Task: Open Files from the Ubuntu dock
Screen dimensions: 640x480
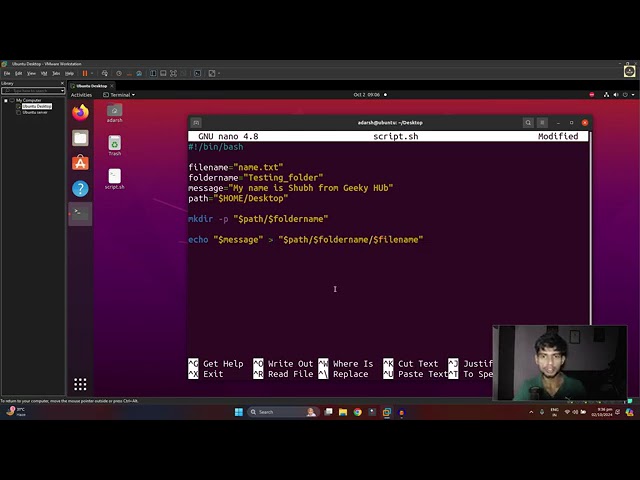Action: [80, 138]
